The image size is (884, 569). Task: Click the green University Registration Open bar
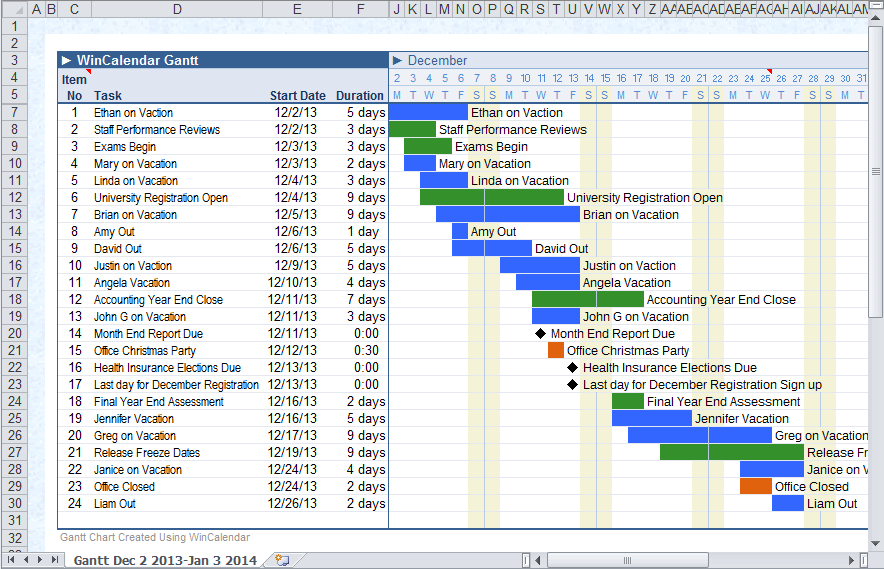click(x=491, y=198)
